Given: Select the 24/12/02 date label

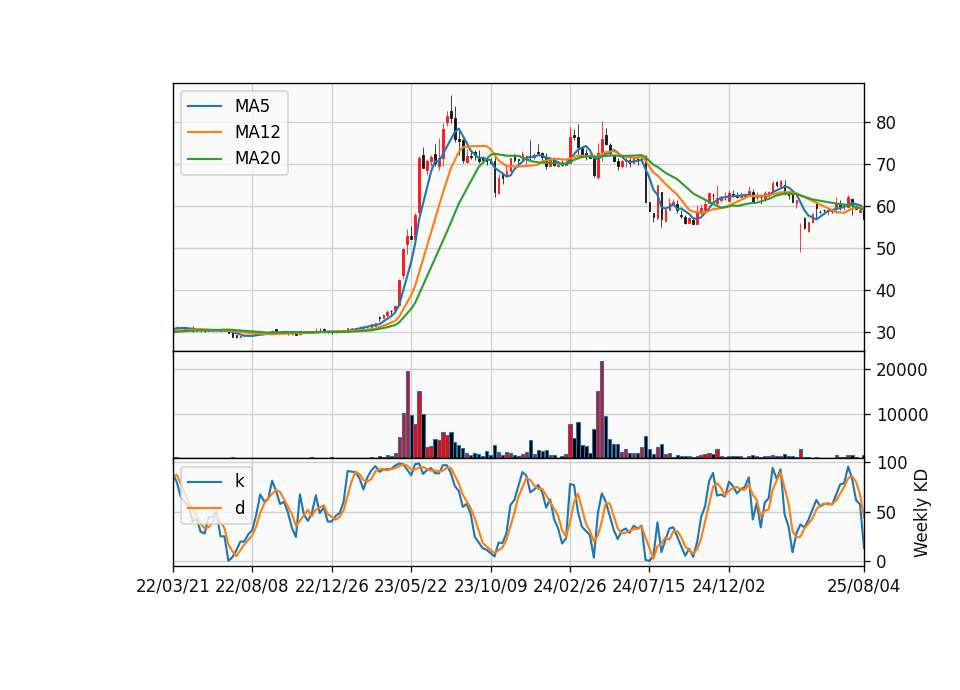Looking at the screenshot, I should (729, 586).
